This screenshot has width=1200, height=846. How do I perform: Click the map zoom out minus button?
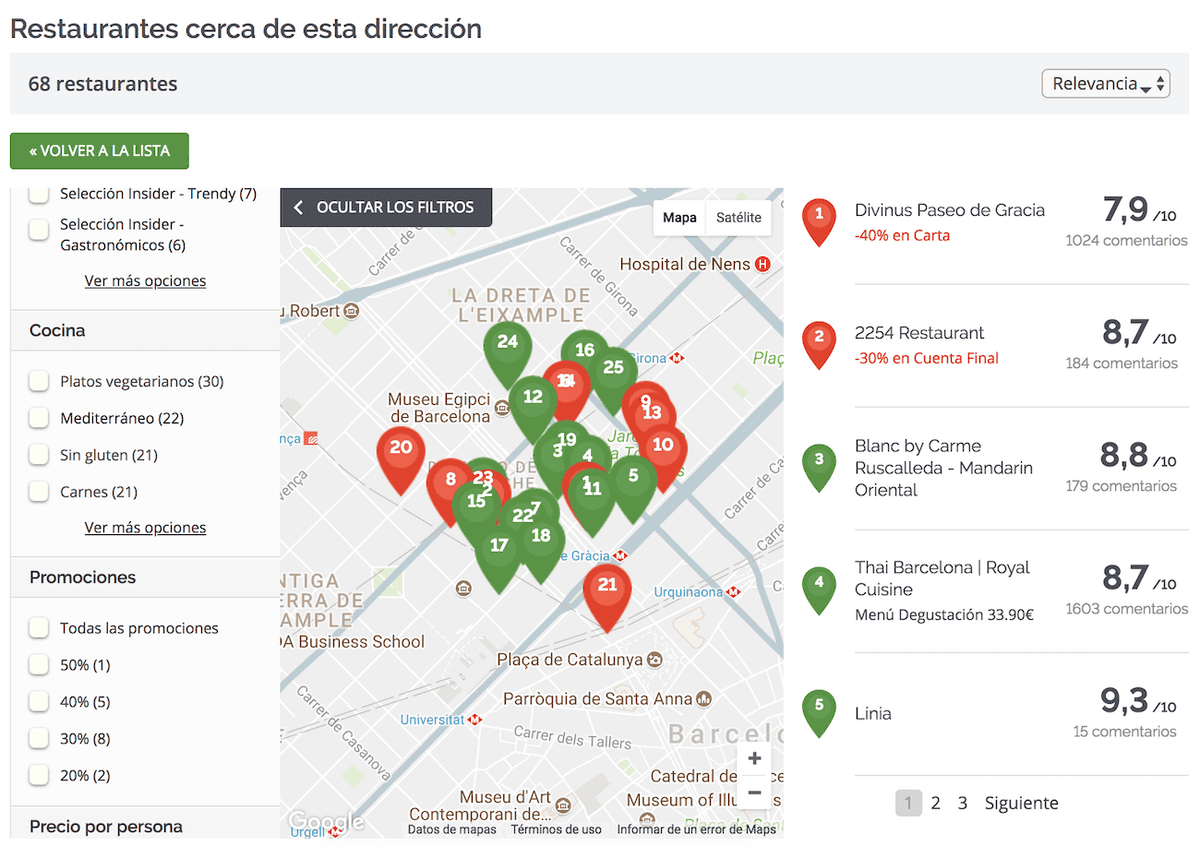click(x=754, y=793)
